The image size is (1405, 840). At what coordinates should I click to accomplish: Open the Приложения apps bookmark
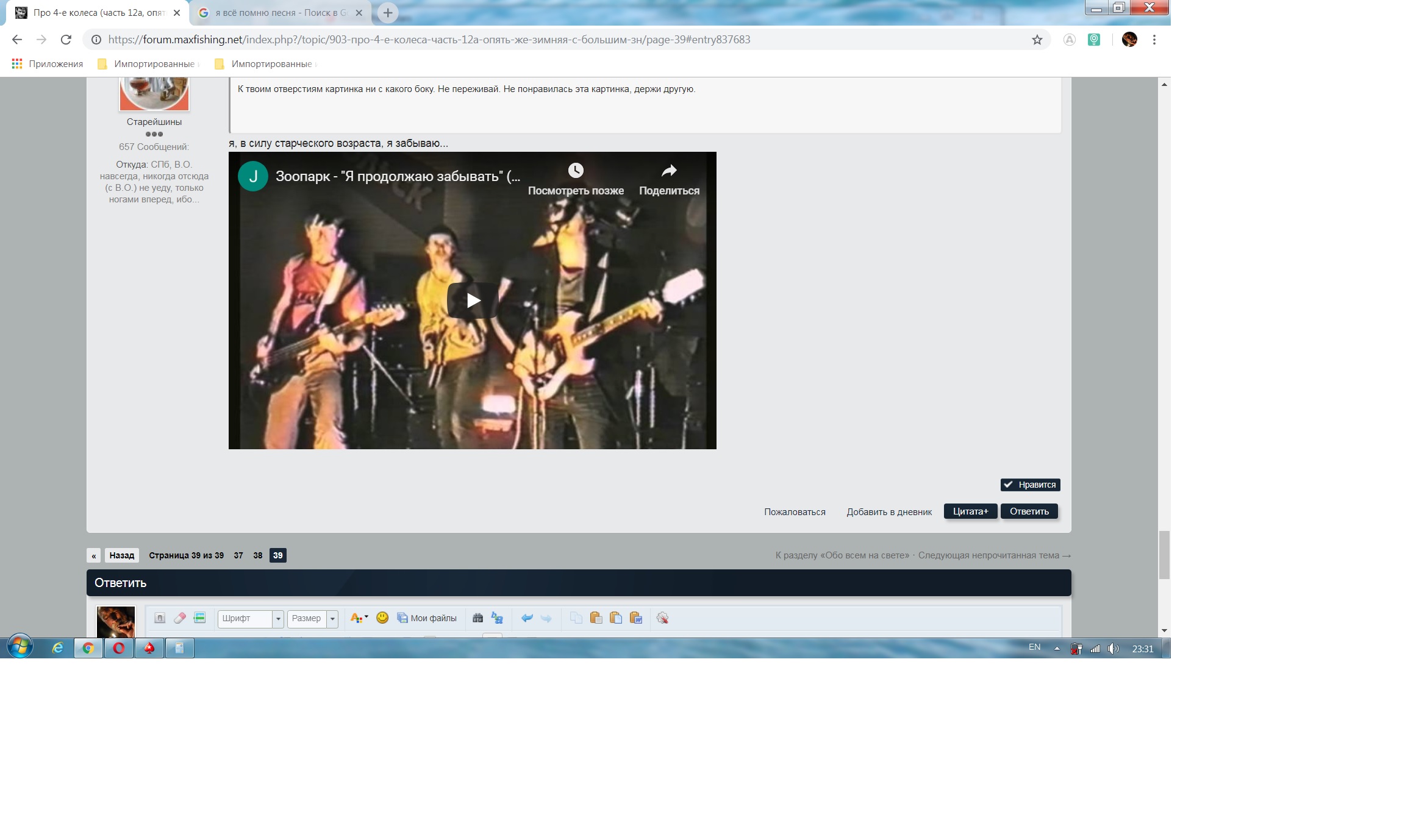click(x=48, y=64)
